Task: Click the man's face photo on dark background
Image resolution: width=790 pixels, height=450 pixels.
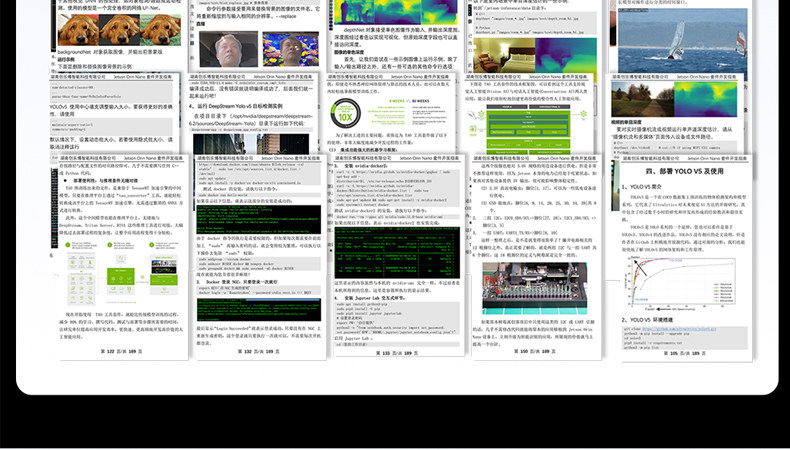Action: tap(228, 49)
